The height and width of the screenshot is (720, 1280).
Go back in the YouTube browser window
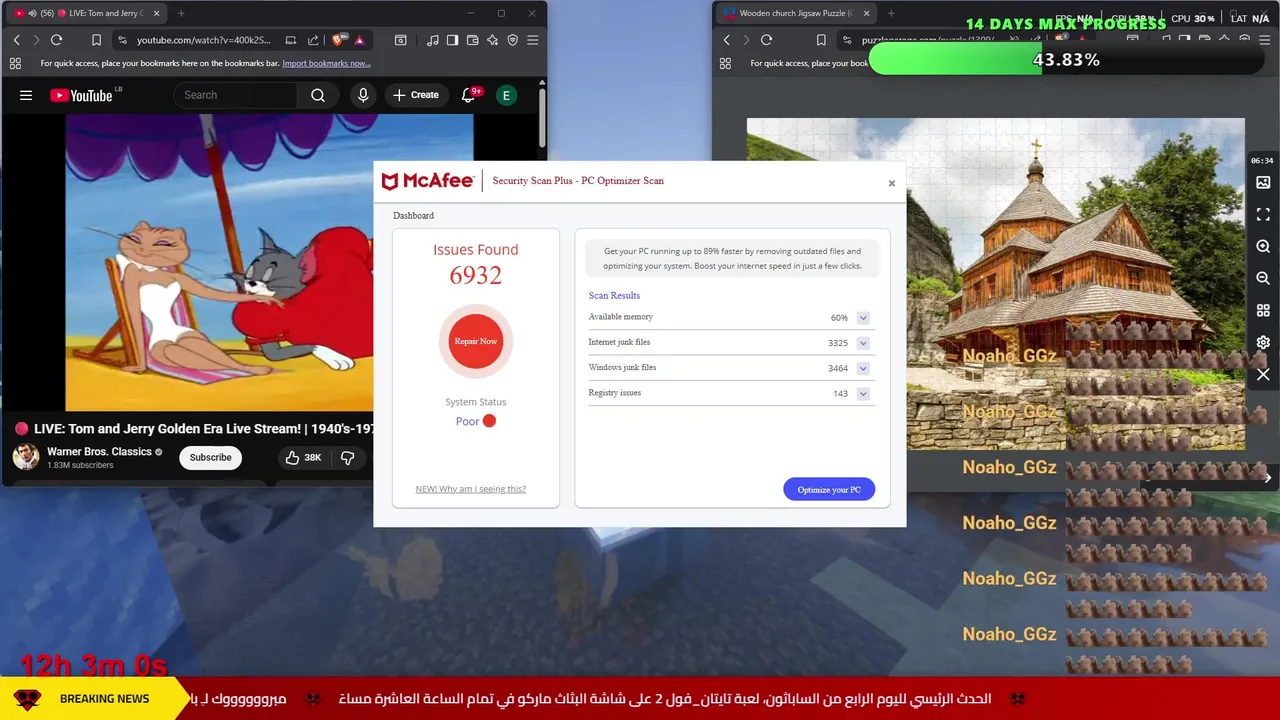pos(17,40)
